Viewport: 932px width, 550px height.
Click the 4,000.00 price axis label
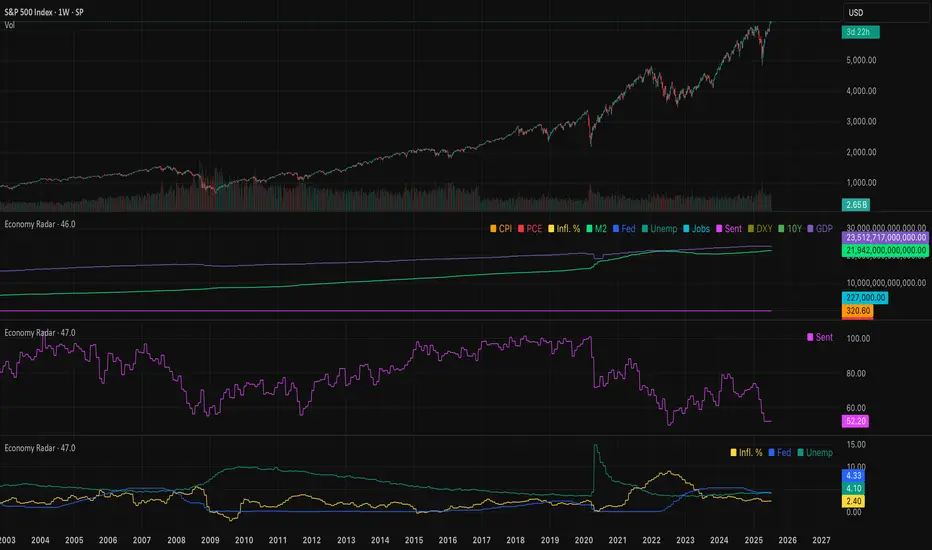(x=861, y=91)
